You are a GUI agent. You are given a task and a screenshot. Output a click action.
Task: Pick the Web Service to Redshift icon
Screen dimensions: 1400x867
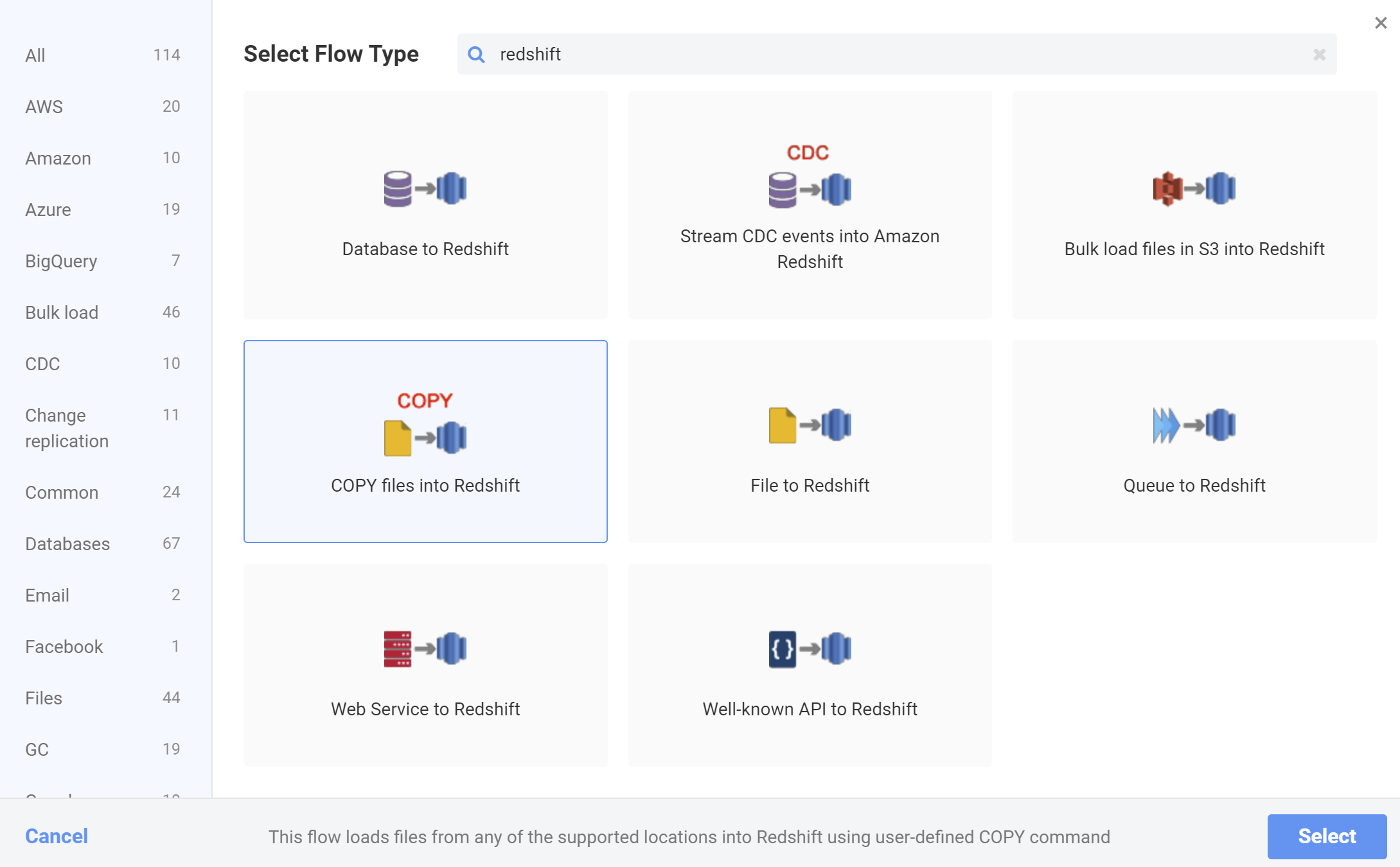pos(425,649)
